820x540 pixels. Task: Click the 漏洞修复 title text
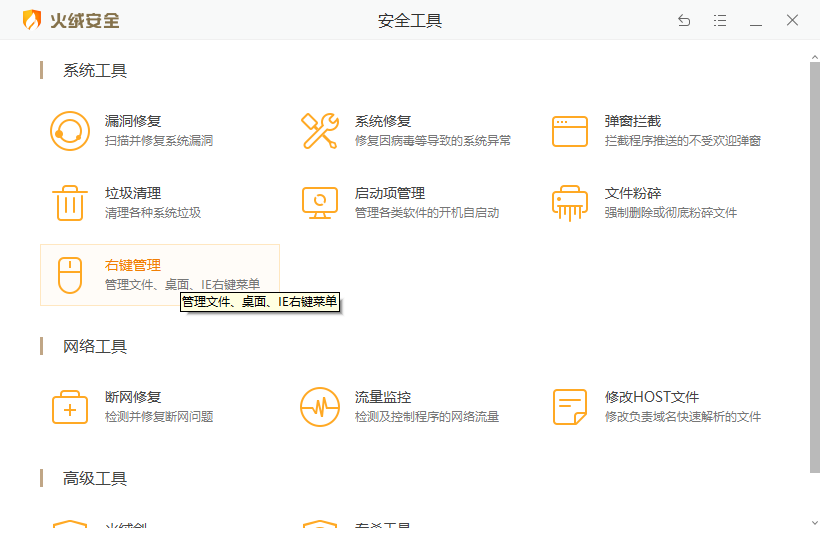tap(133, 121)
